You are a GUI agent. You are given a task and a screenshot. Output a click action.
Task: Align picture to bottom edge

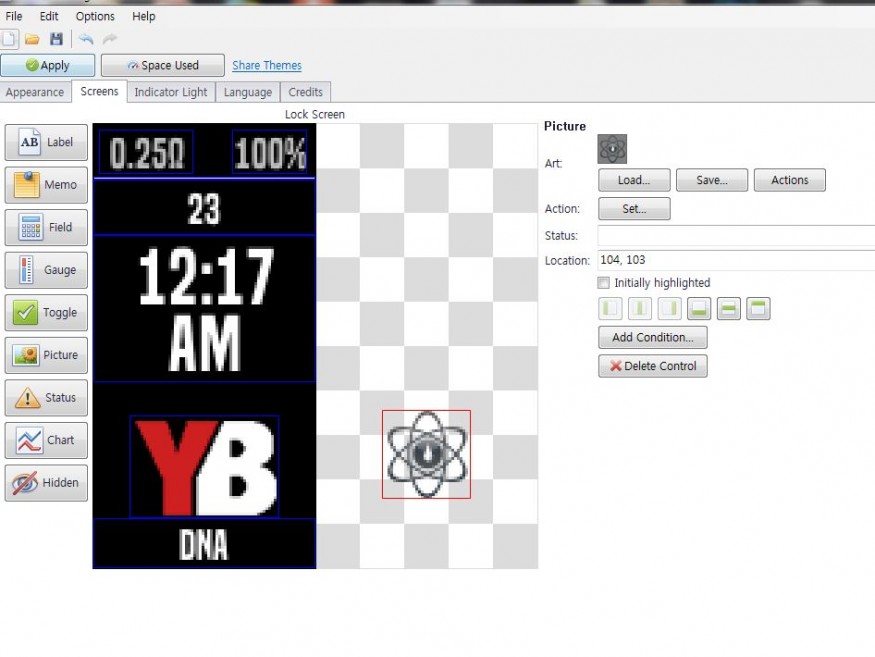(x=699, y=308)
